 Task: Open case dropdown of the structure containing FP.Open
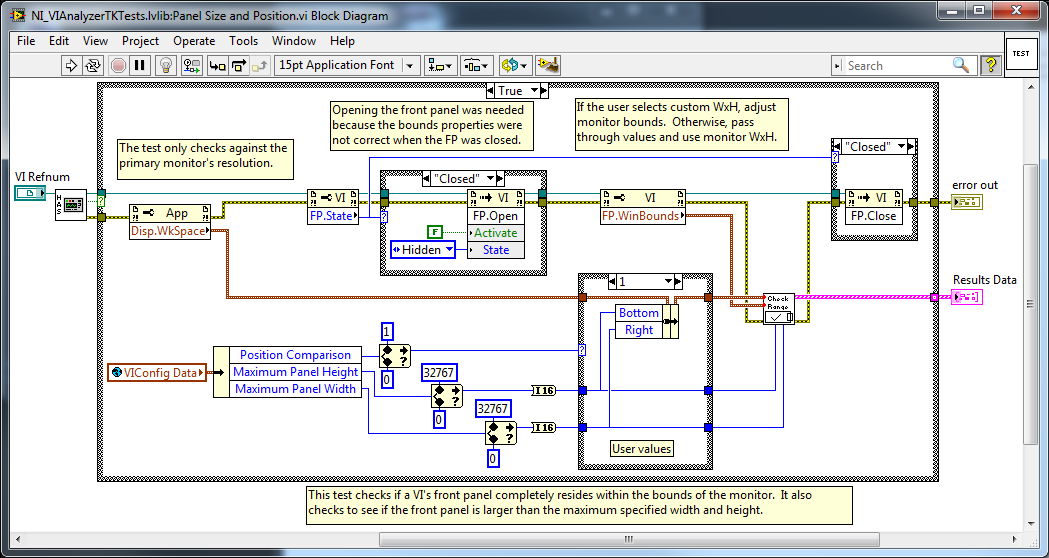click(x=490, y=179)
